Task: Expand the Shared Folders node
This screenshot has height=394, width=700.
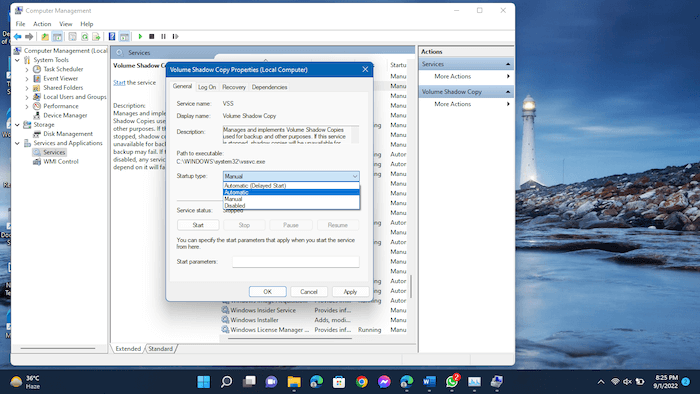Action: coord(27,88)
